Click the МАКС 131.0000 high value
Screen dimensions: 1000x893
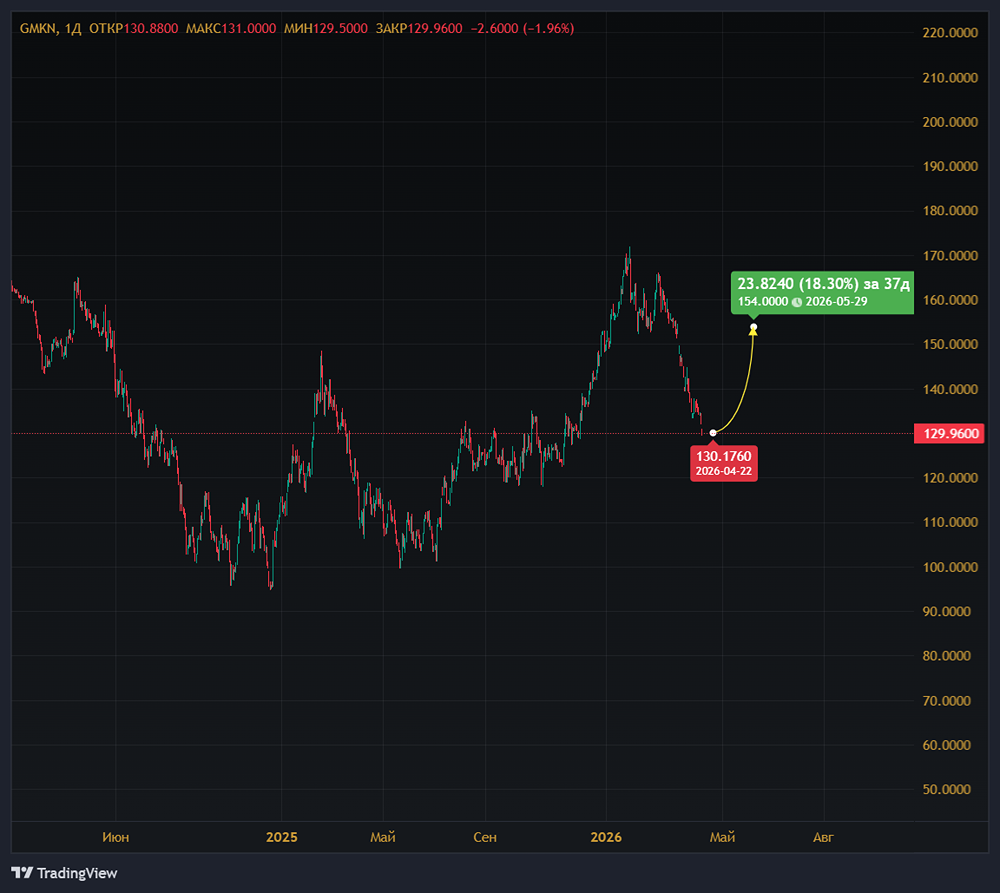[x=231, y=29]
